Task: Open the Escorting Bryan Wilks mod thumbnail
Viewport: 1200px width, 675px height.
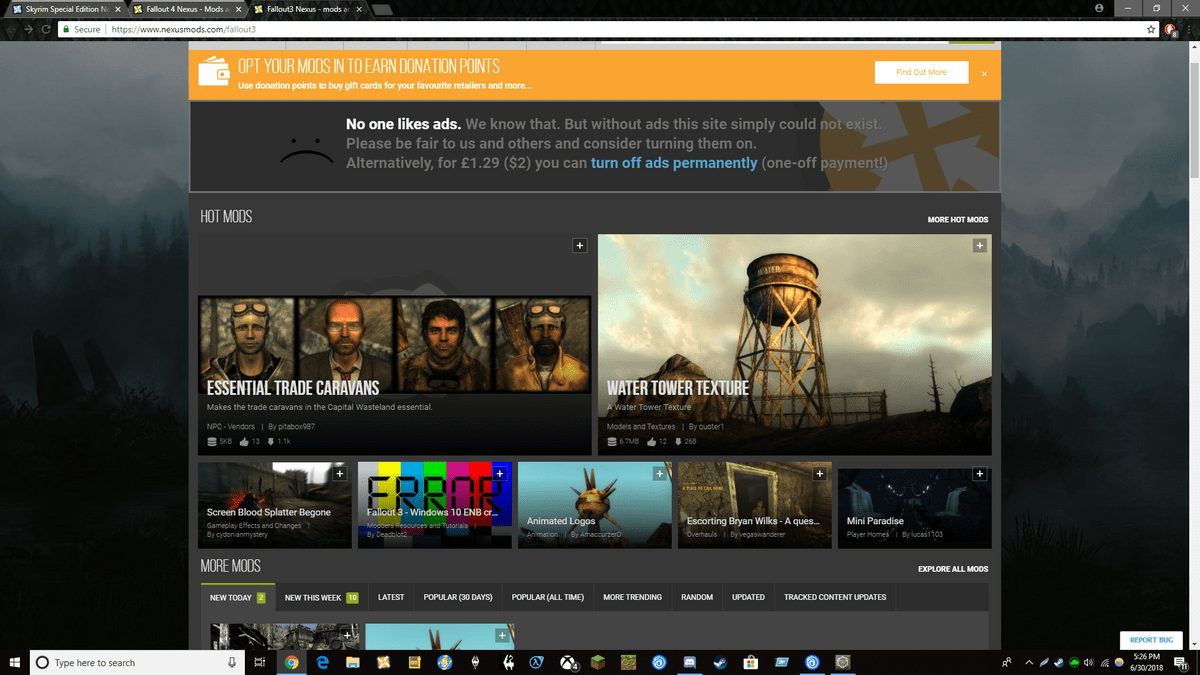Action: 754,504
